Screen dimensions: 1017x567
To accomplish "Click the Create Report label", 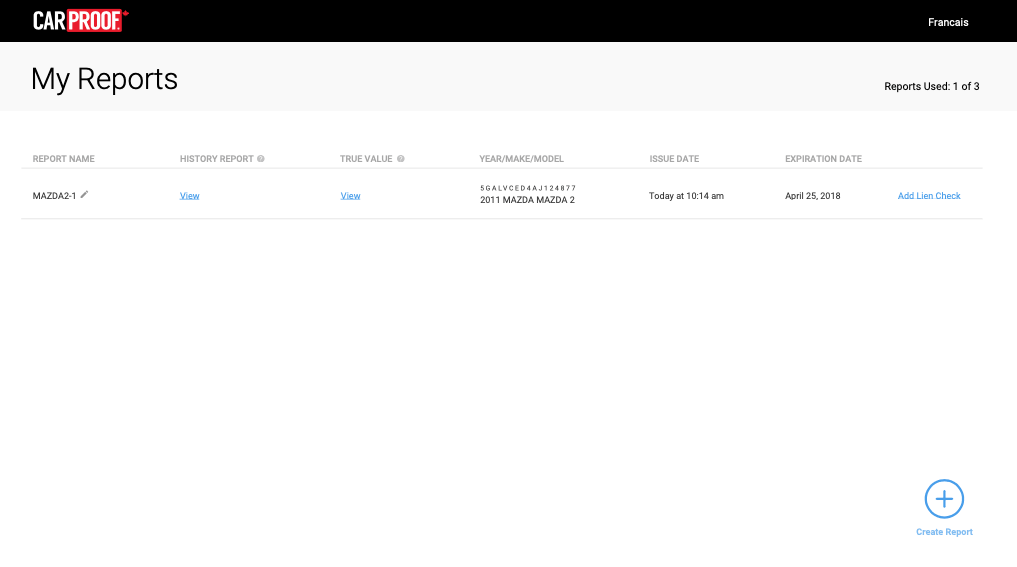I will tap(944, 532).
